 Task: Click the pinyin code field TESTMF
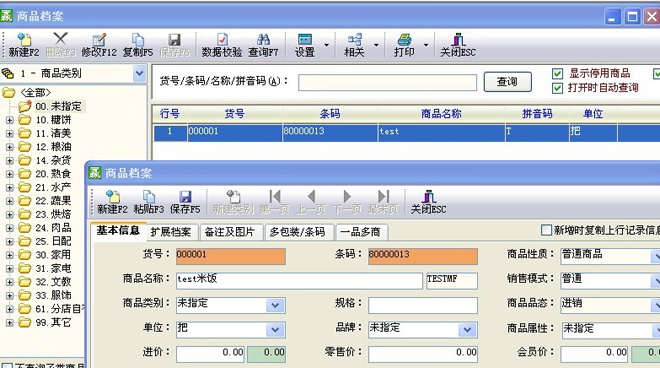452,280
